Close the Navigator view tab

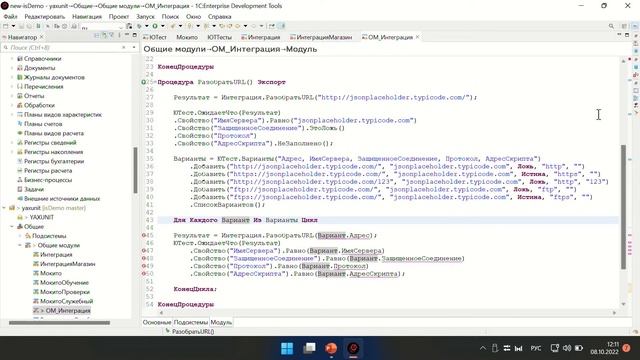point(41,37)
